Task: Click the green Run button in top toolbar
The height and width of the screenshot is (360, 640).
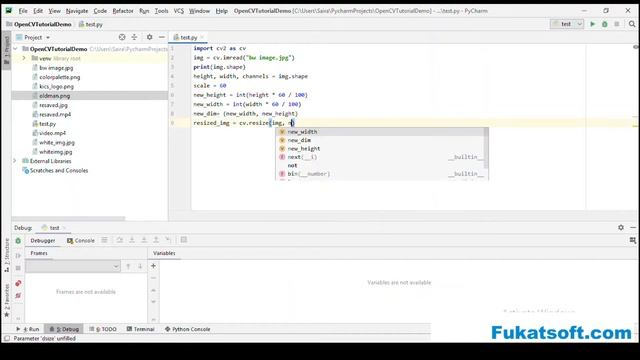Action: tap(593, 24)
